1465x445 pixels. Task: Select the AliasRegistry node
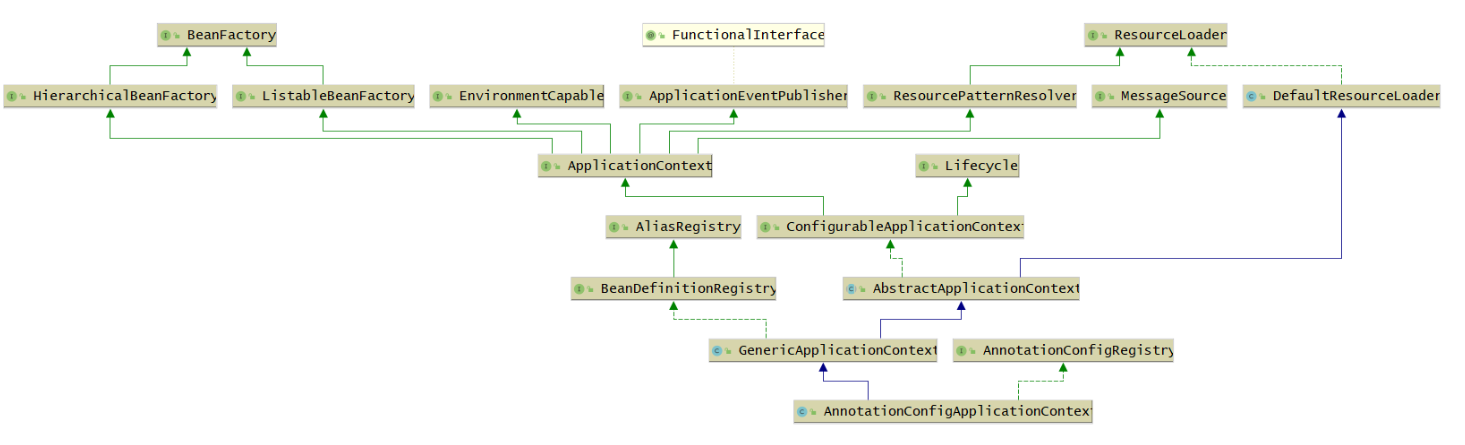coord(674,227)
